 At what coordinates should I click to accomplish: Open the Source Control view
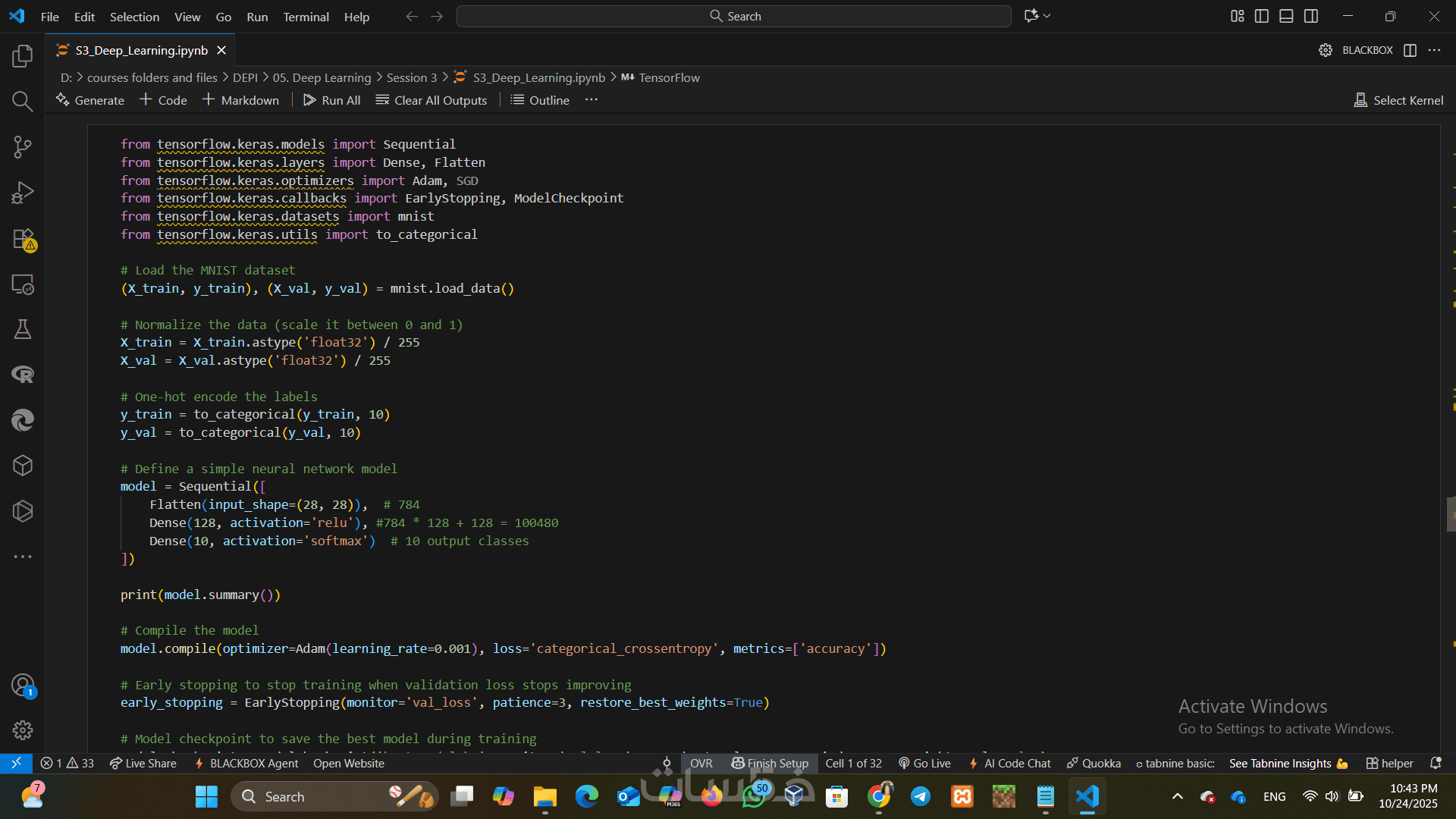point(23,147)
